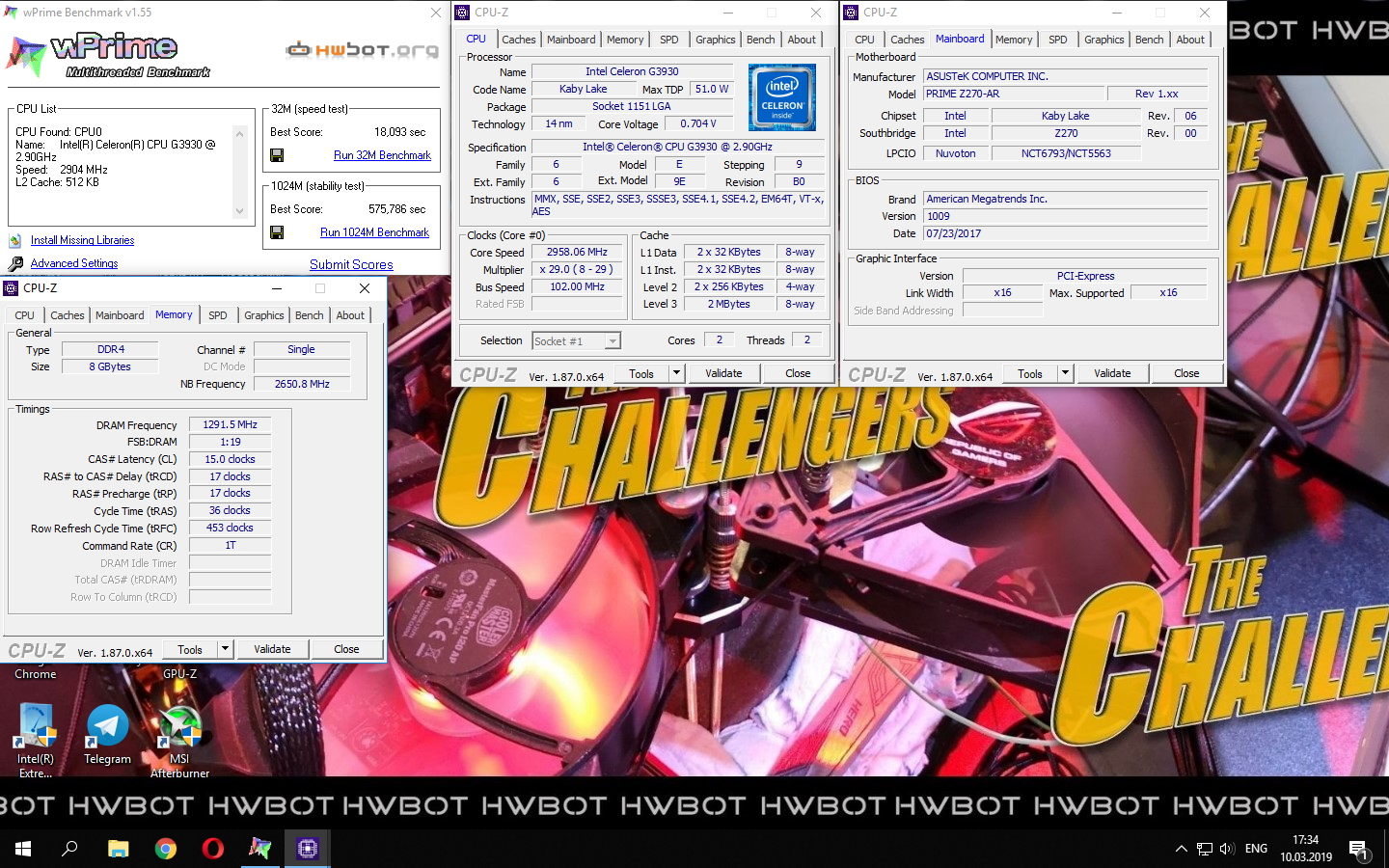Click the PRIME Z270-AR model field
1389x868 pixels.
pos(1013,95)
